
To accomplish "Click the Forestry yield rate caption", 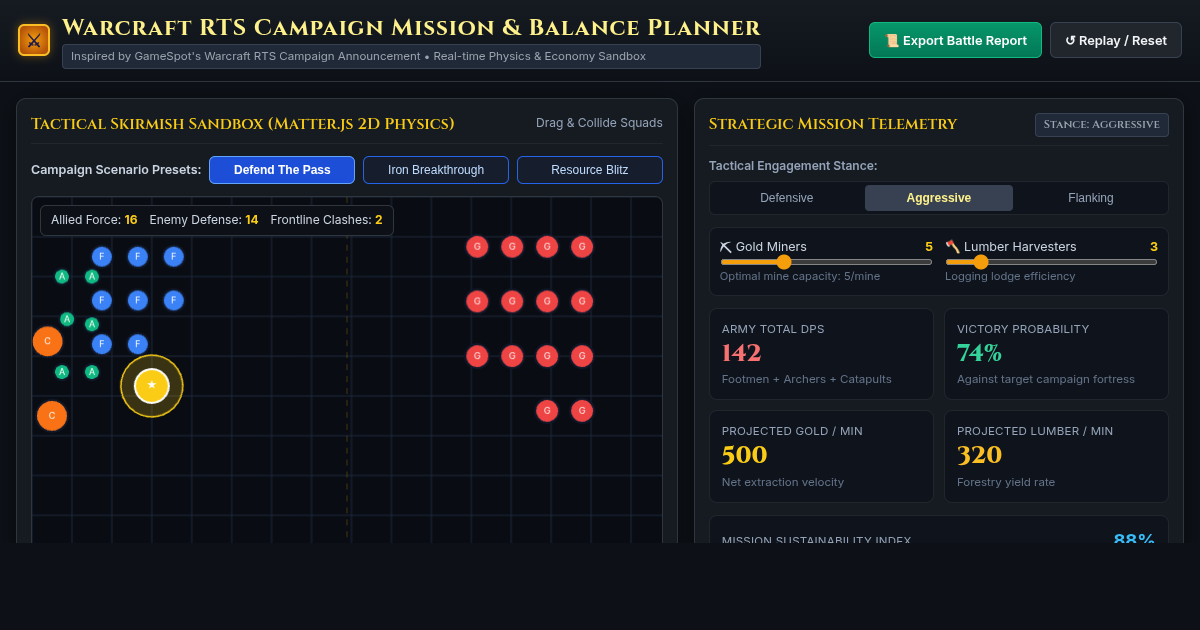I will 1006,482.
